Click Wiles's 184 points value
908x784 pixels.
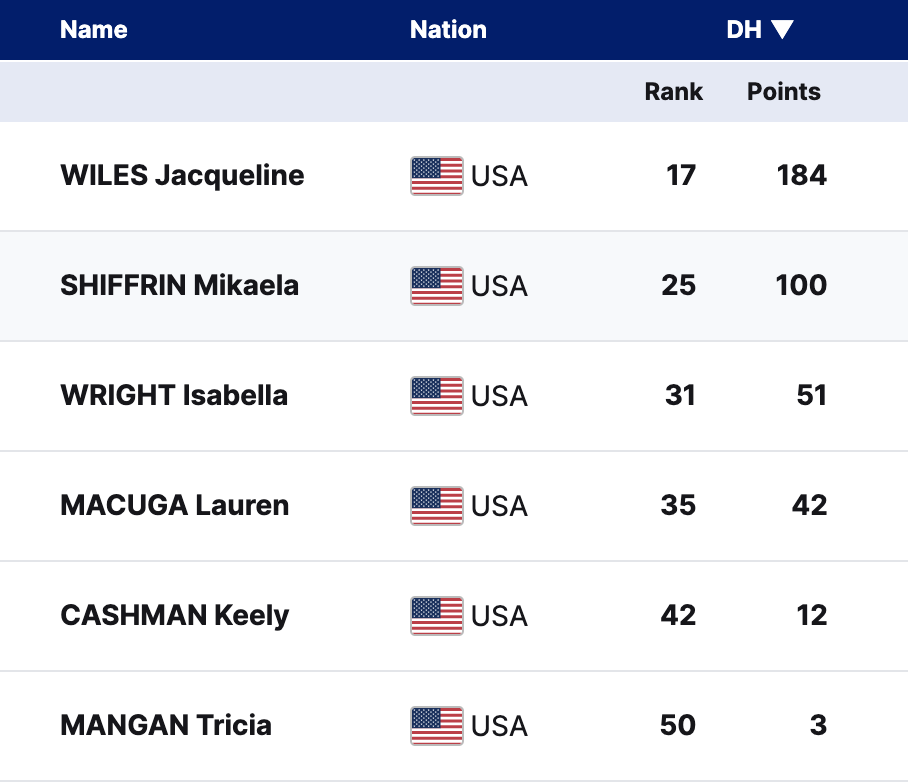click(x=801, y=176)
